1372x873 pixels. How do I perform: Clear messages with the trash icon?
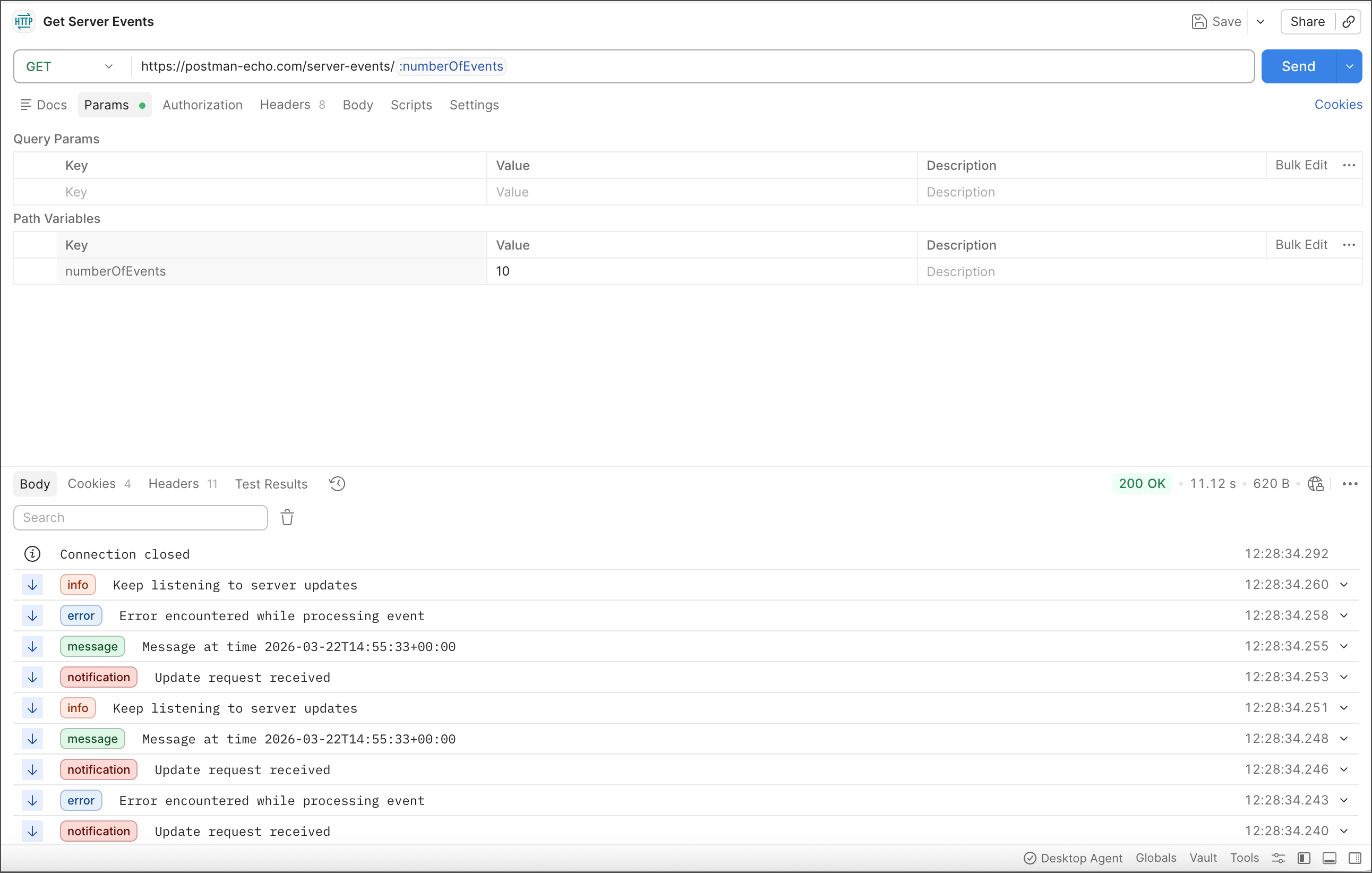point(287,517)
